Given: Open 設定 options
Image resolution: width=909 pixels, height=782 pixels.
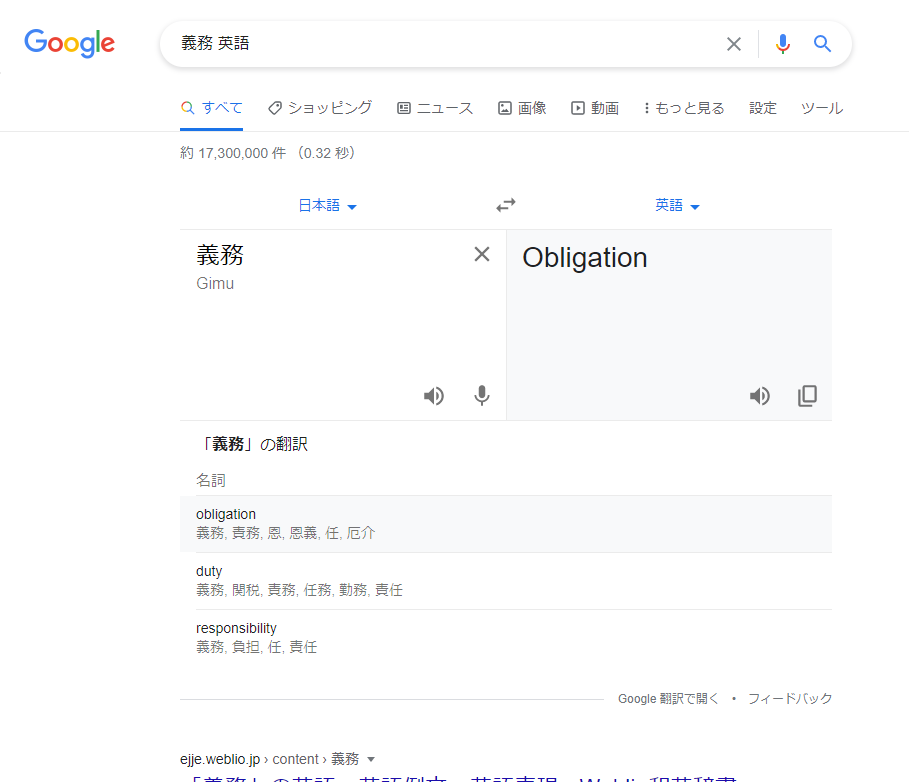Looking at the screenshot, I should [x=762, y=108].
